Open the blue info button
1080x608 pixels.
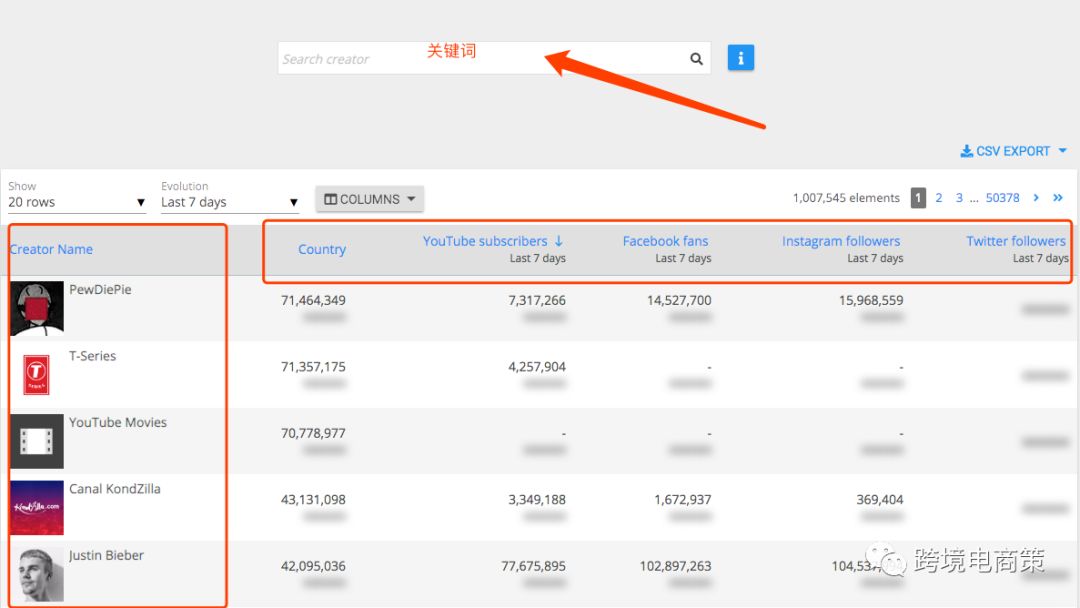point(740,58)
